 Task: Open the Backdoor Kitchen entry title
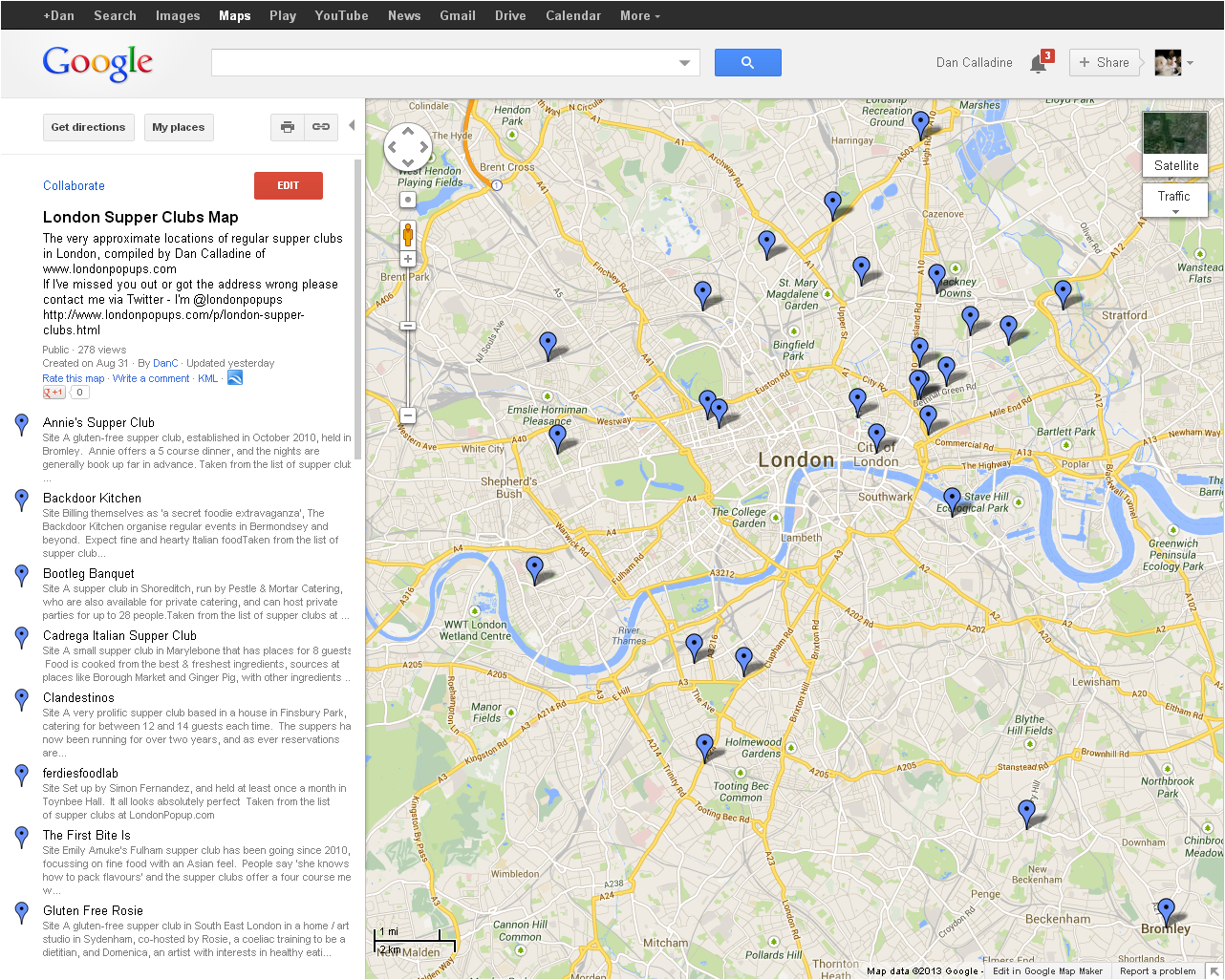click(x=92, y=498)
